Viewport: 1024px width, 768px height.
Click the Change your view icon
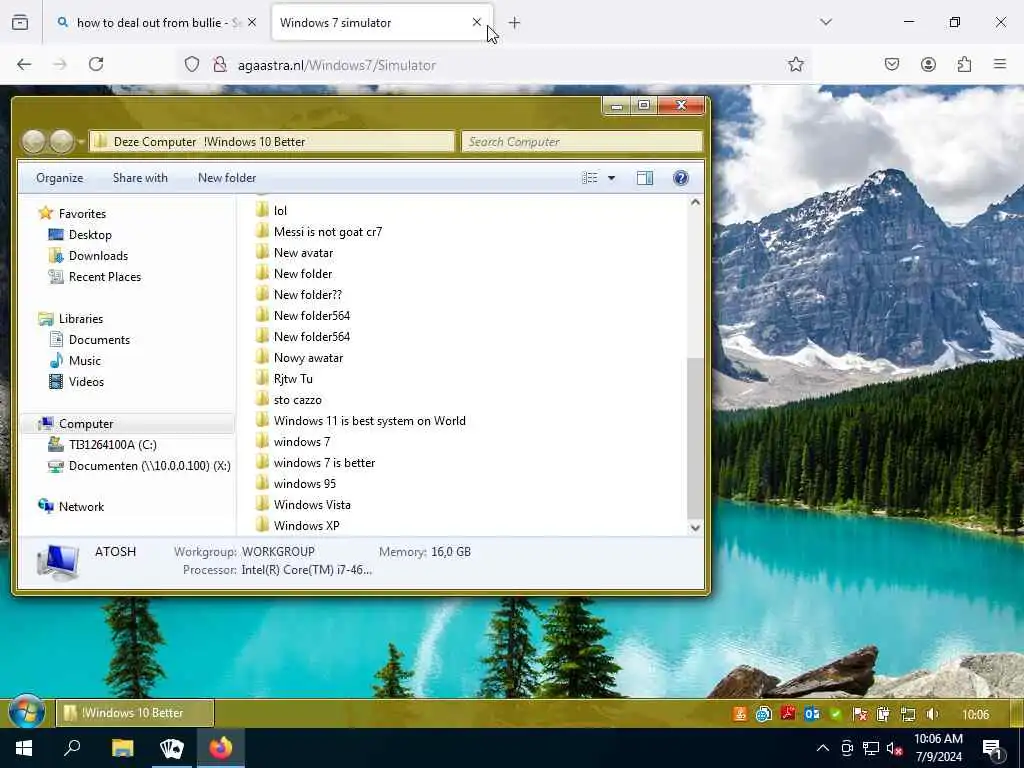[590, 178]
